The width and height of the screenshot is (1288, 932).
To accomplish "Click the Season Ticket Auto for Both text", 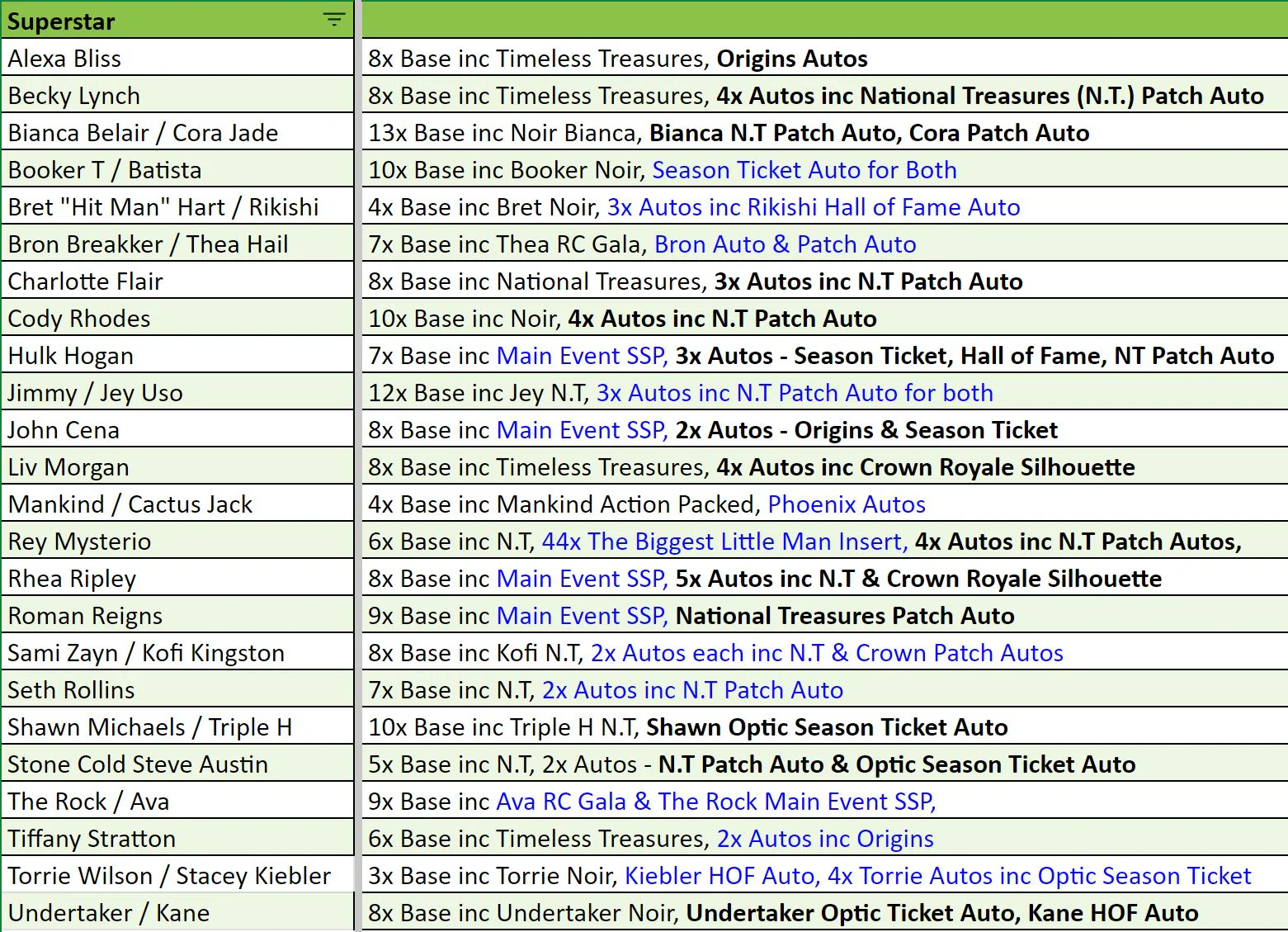I will coord(804,170).
